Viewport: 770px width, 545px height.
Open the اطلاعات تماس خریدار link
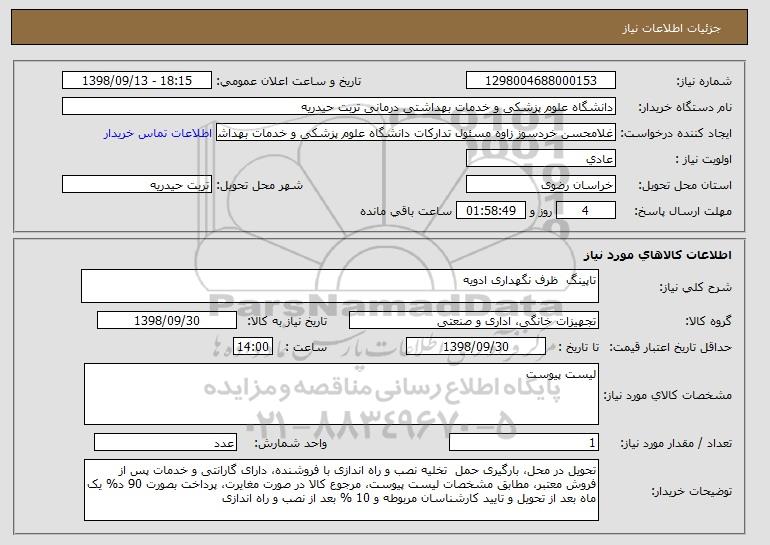[x=158, y=133]
